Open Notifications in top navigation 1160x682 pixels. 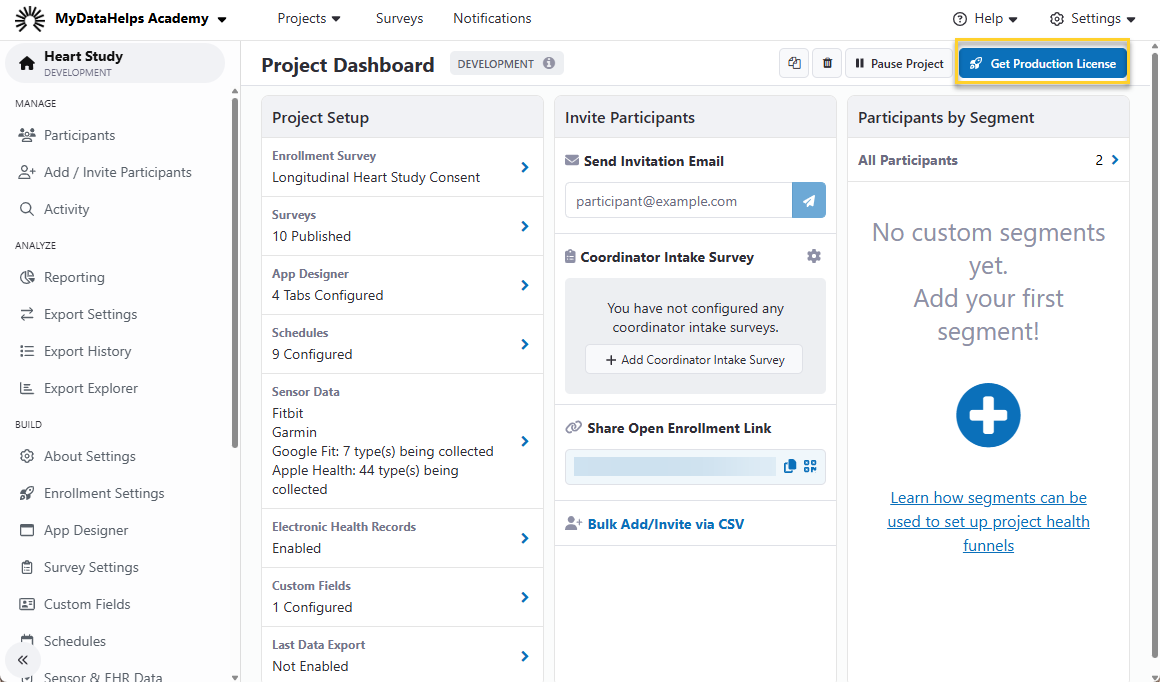tap(492, 18)
